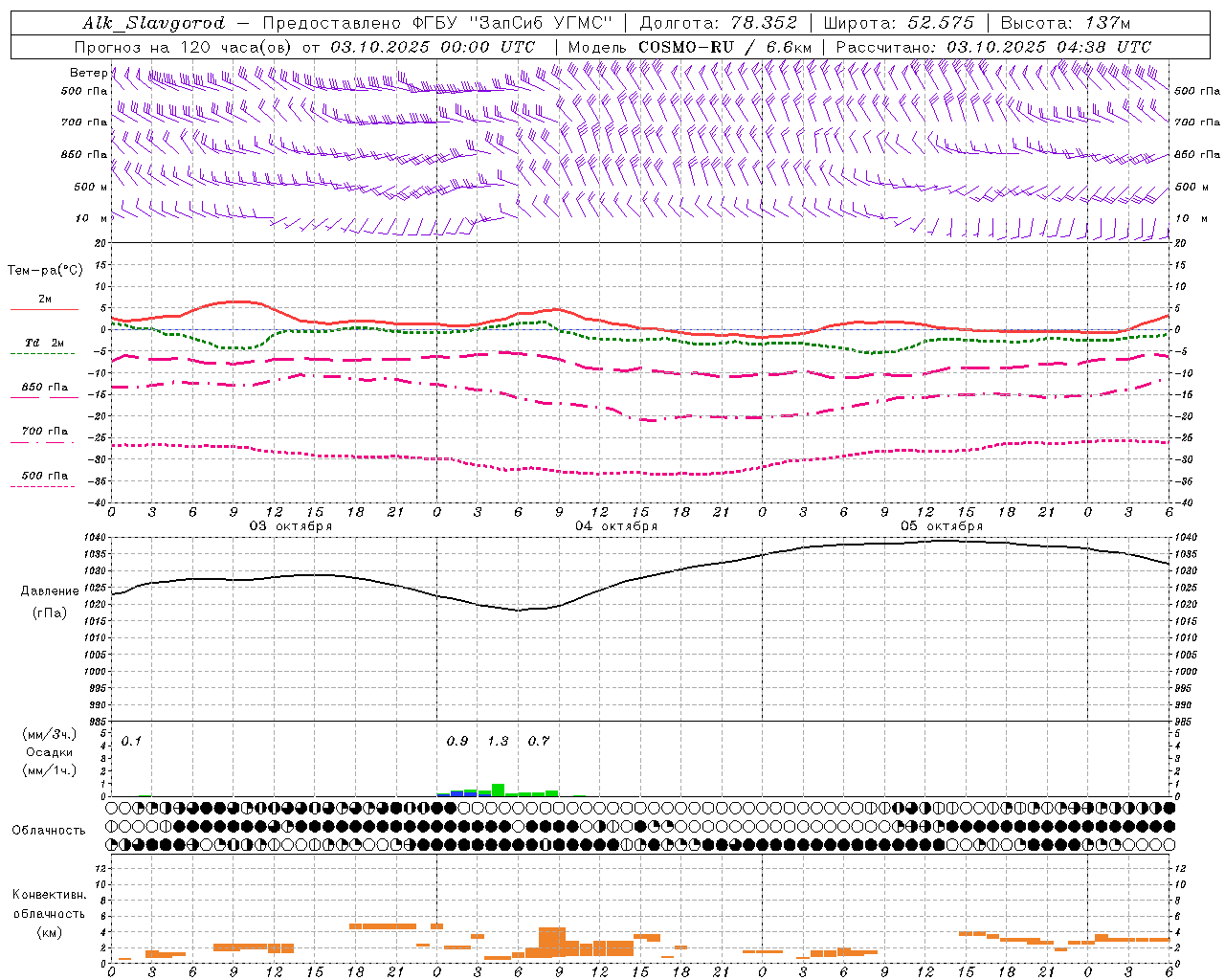The height and width of the screenshot is (980, 1225).
Task: Click the 3-hour precipitation value '1.3'
Action: click(498, 741)
